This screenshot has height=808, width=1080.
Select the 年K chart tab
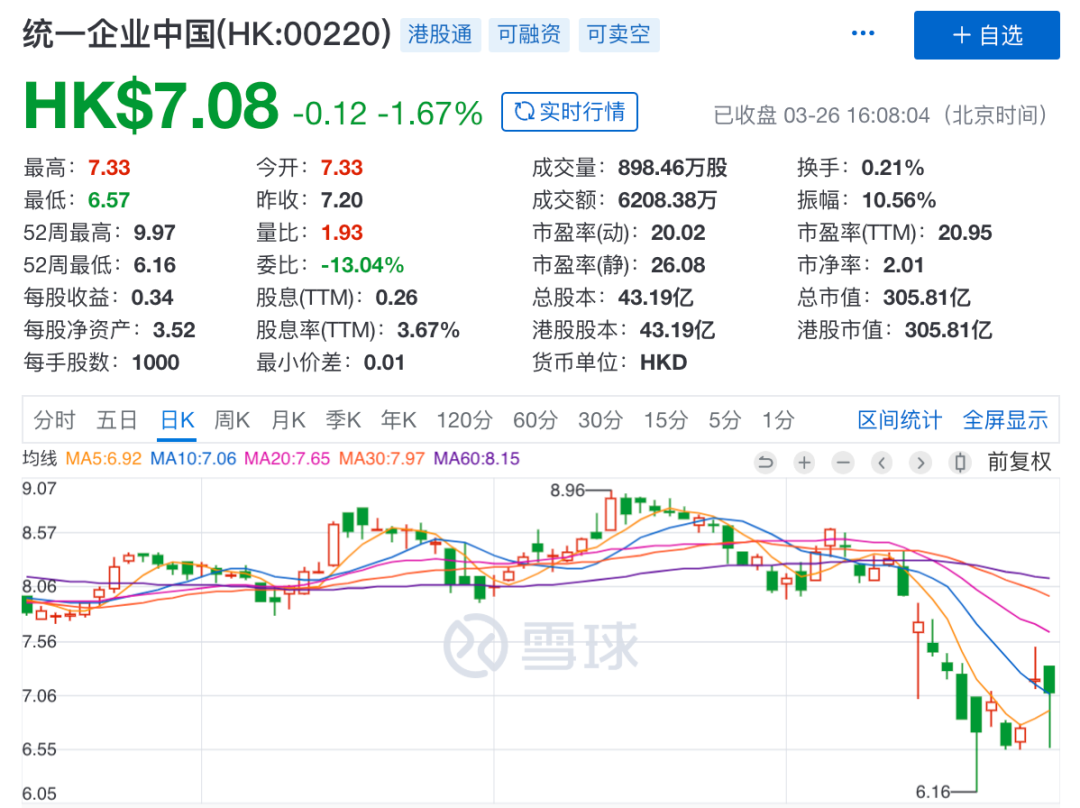(398, 419)
